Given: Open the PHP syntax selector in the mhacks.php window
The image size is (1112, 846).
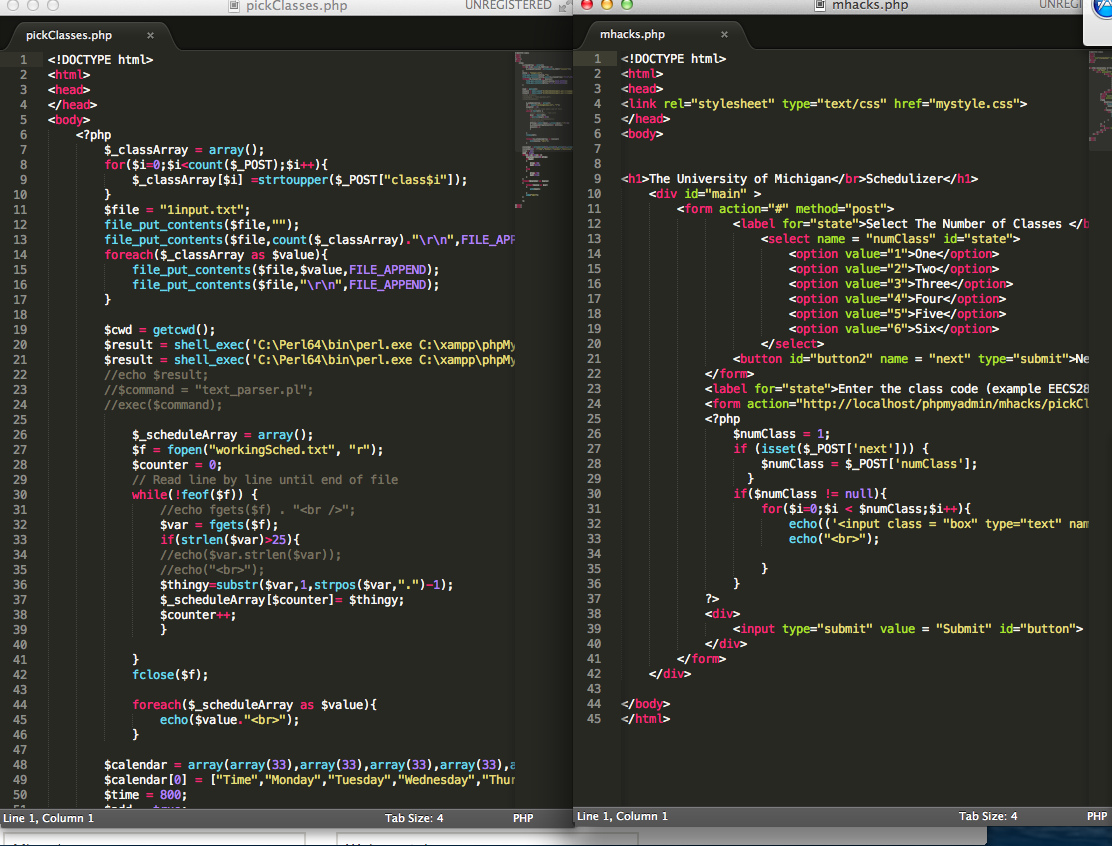Looking at the screenshot, I should pos(1096,816).
